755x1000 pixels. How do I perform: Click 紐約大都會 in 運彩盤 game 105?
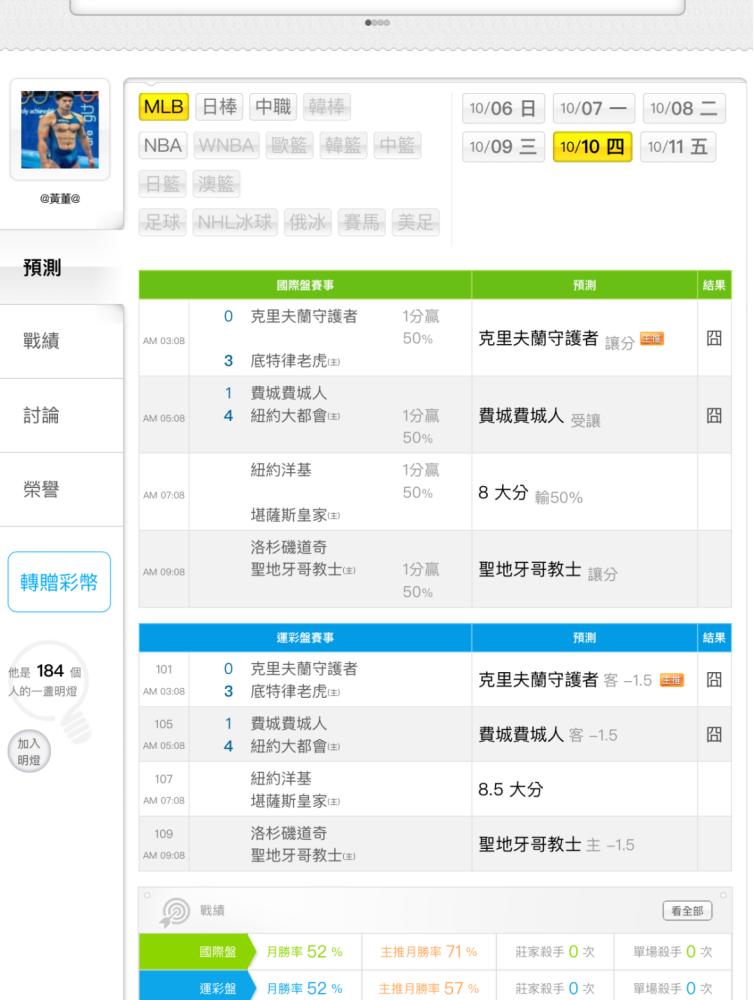pos(295,746)
